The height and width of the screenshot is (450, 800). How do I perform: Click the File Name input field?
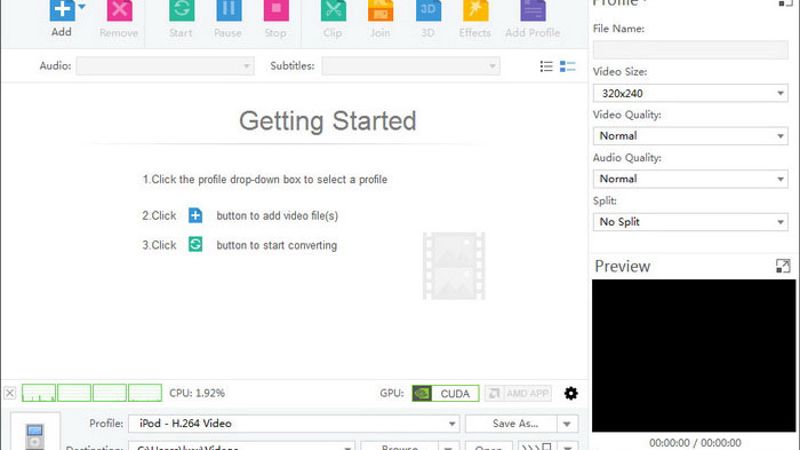pos(690,50)
